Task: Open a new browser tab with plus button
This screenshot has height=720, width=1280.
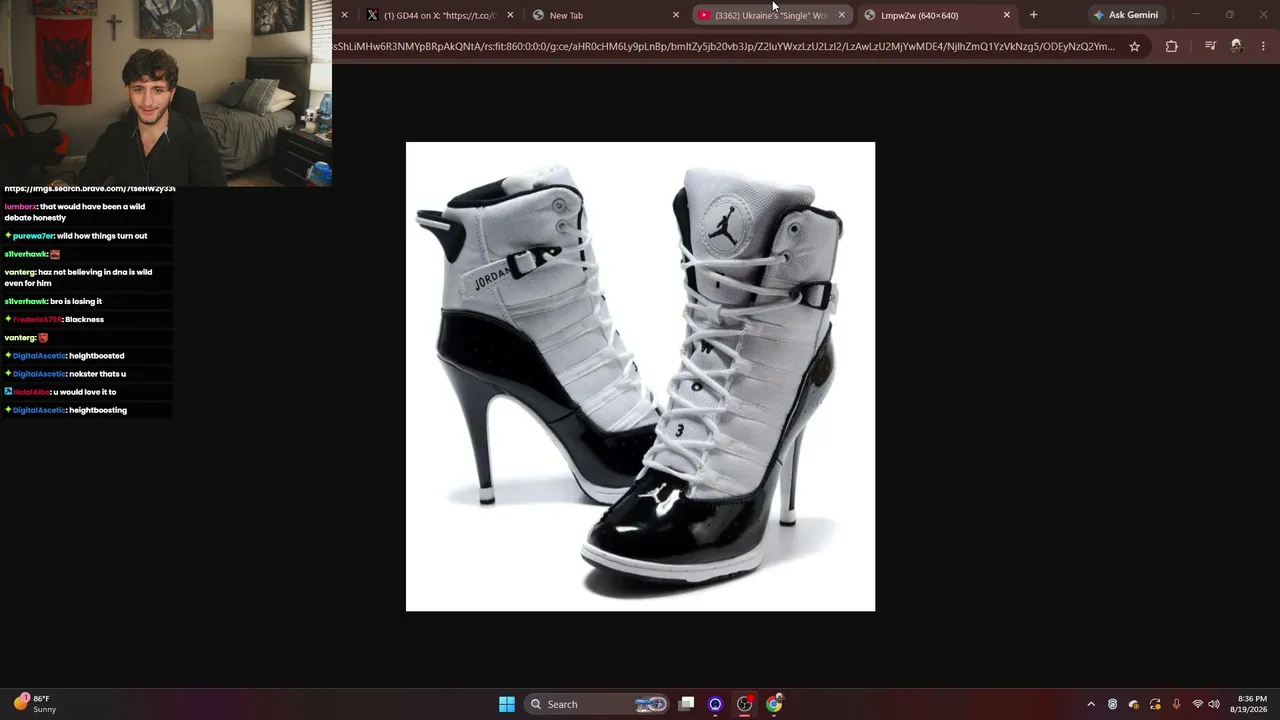Action: coord(1034,15)
